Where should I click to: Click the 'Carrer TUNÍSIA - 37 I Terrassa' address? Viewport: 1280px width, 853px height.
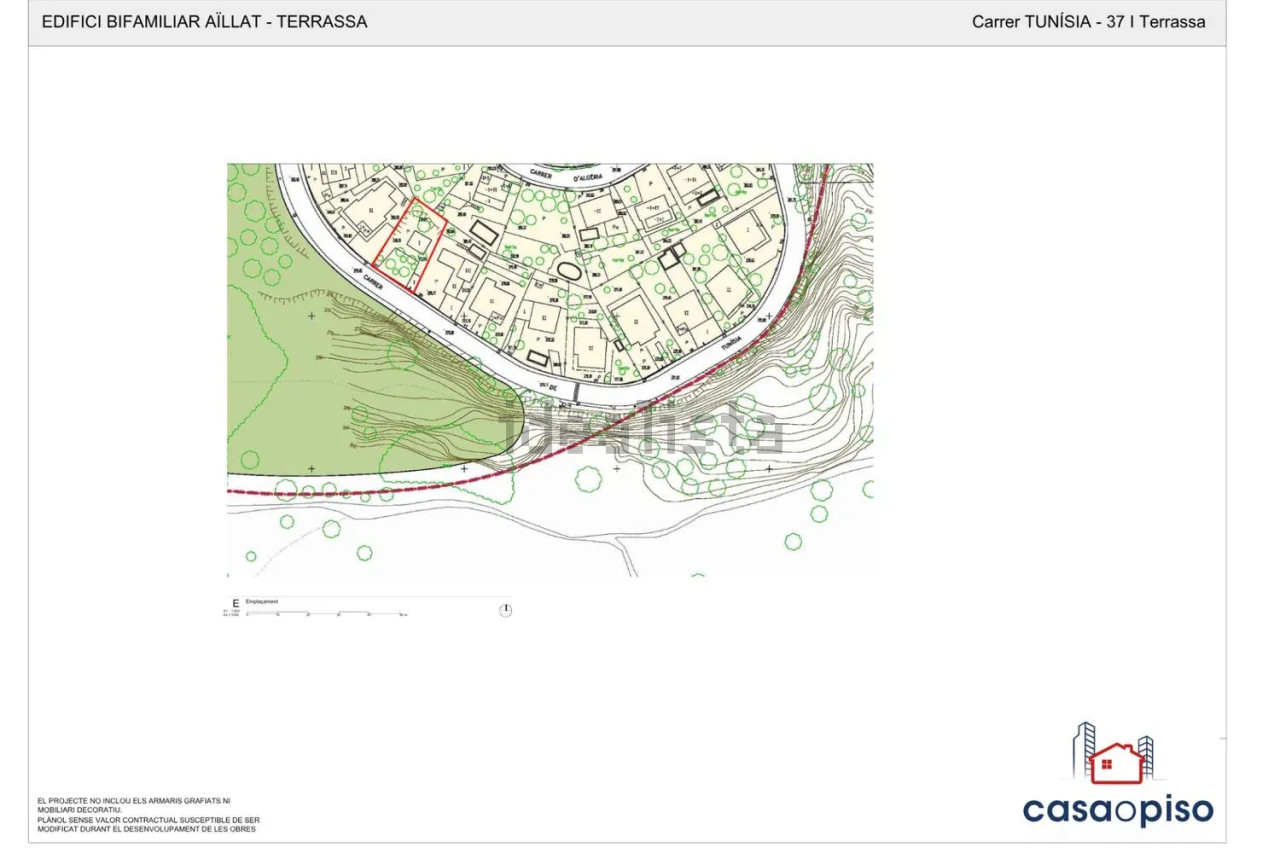pyautogui.click(x=1088, y=22)
